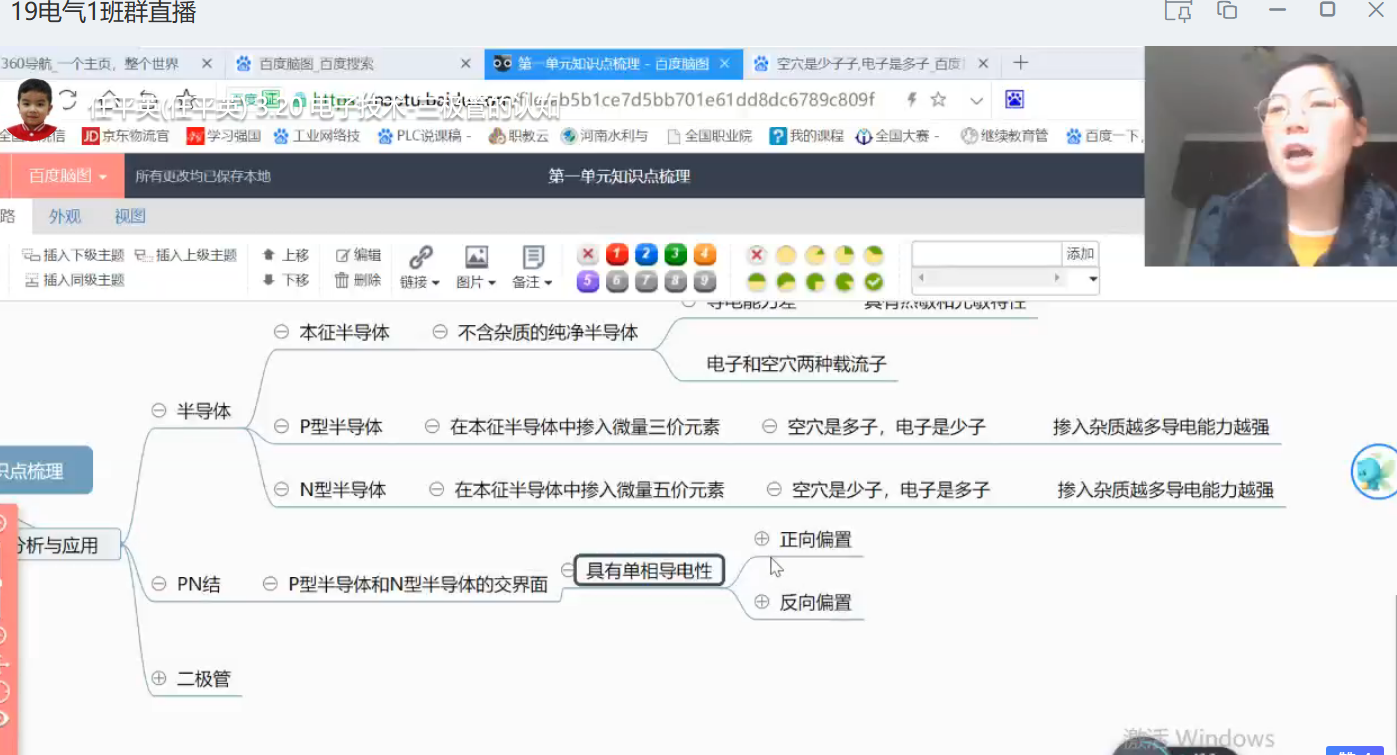Click the tag input field beside 添加
Viewport: 1397px width, 755px height.
(x=986, y=254)
